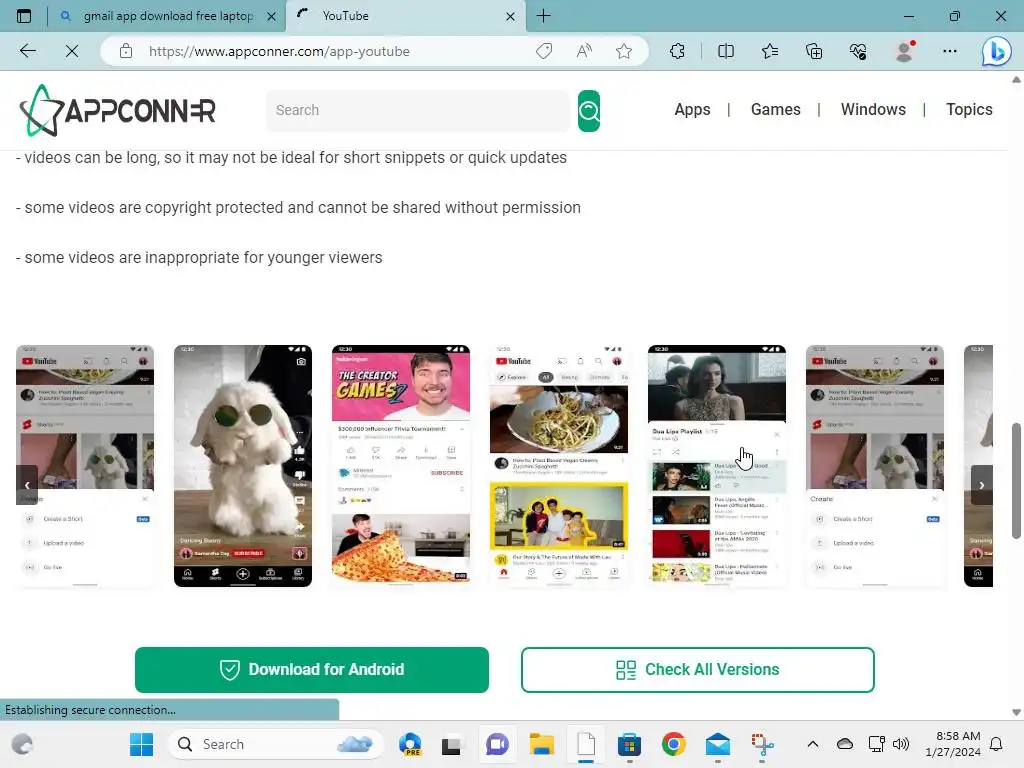Image resolution: width=1024 pixels, height=768 pixels.
Task: Close the YouTube tab
Action: point(510,16)
